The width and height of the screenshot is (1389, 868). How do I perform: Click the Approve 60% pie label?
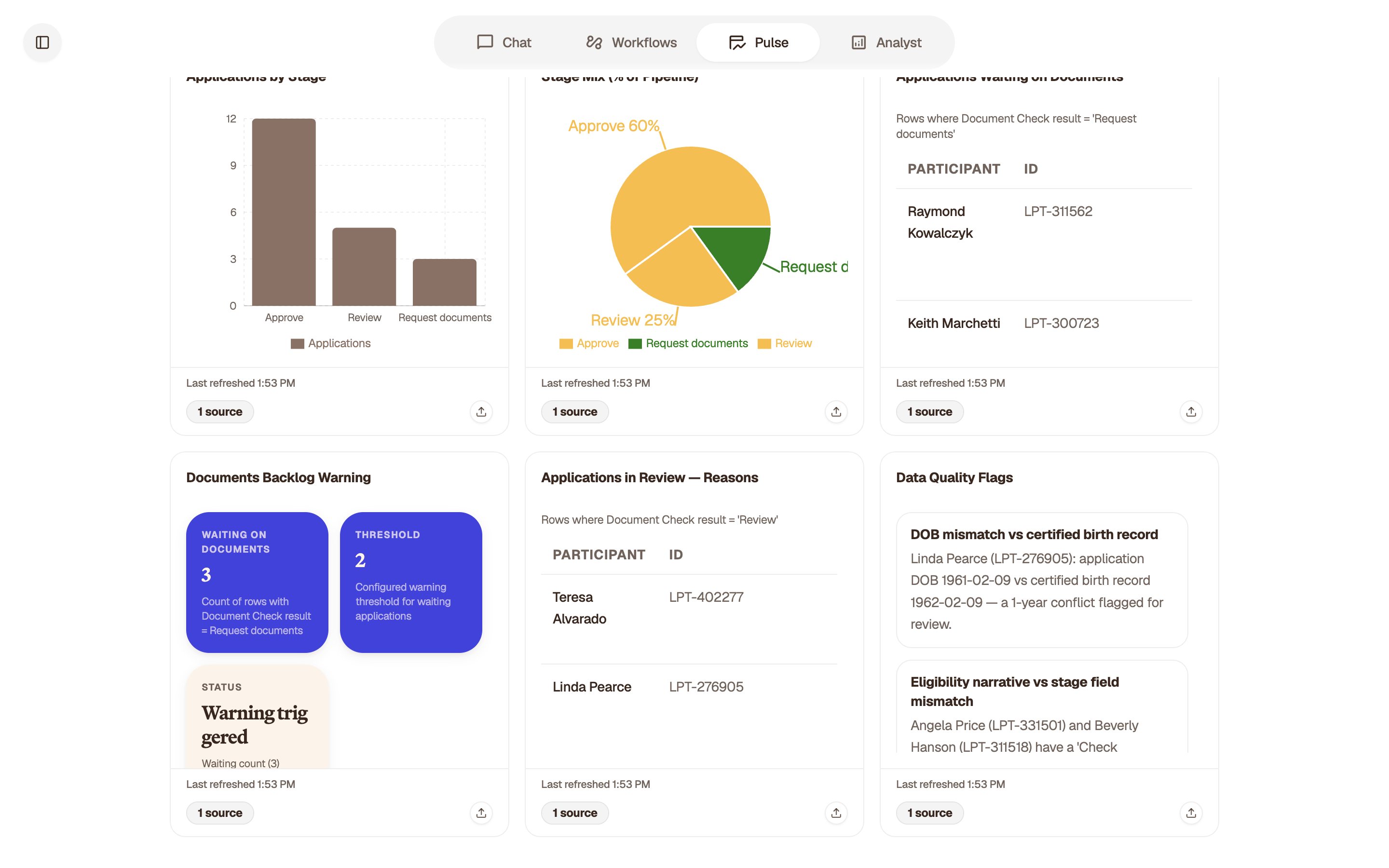coord(613,126)
